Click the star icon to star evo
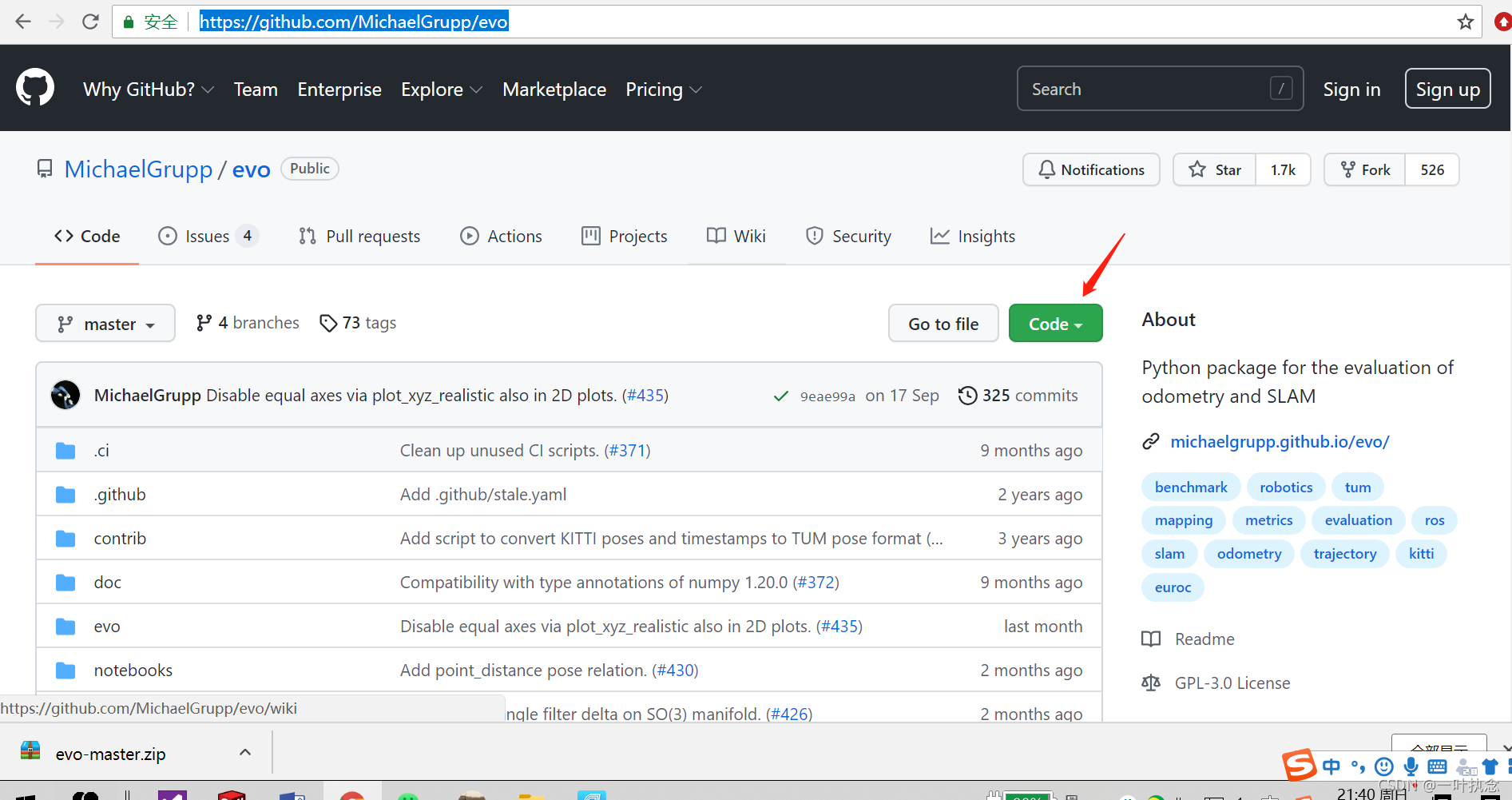The image size is (1512, 800). 1197,169
